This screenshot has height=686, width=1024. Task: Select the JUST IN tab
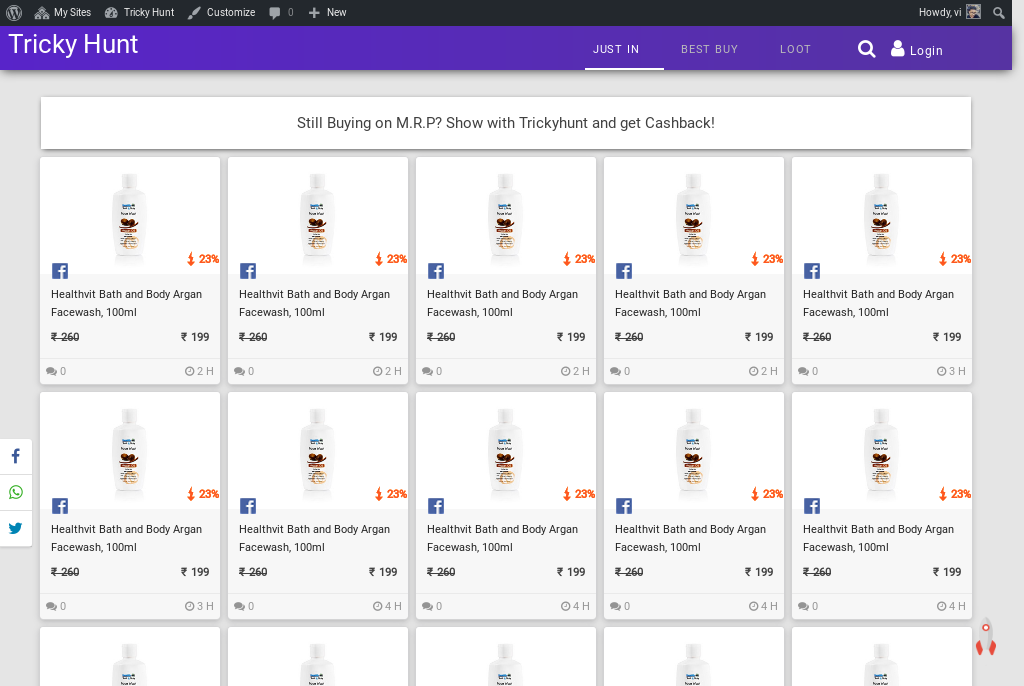click(616, 49)
